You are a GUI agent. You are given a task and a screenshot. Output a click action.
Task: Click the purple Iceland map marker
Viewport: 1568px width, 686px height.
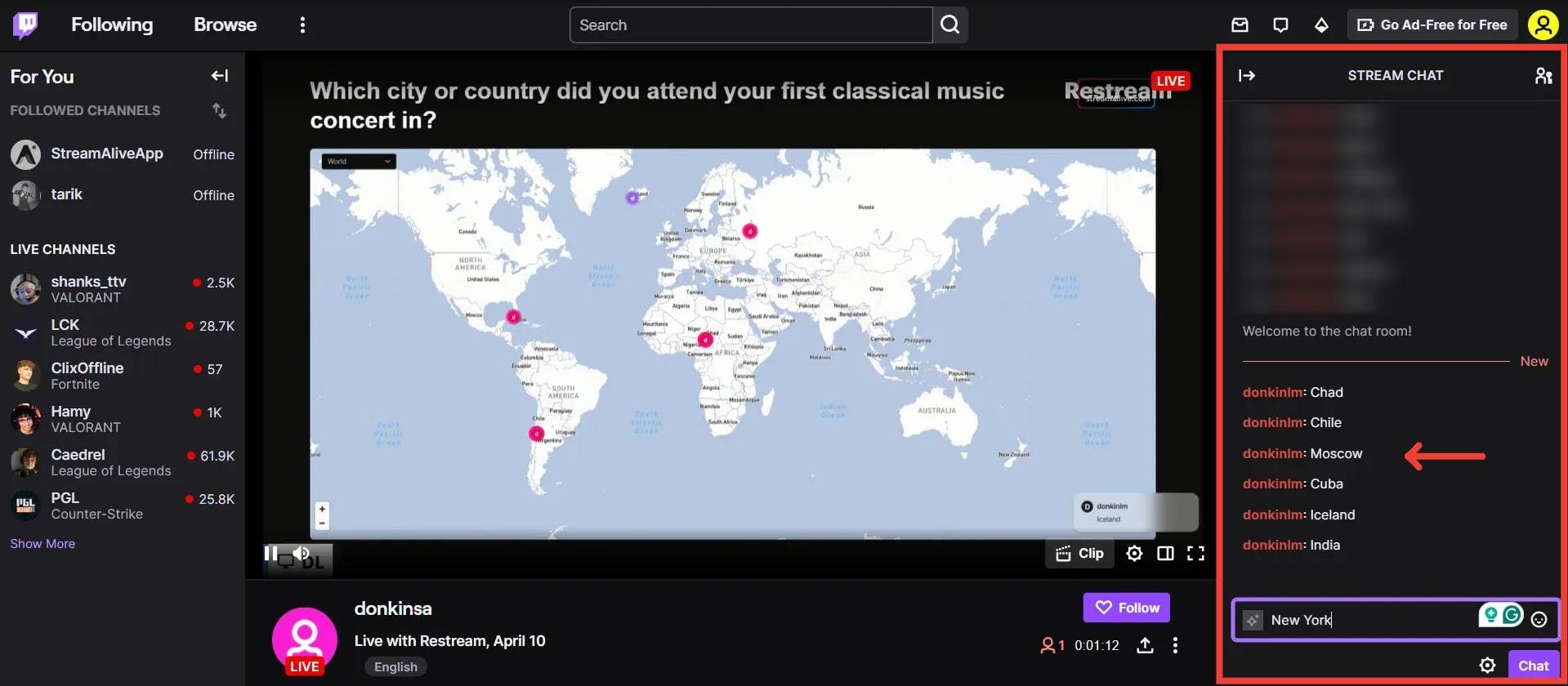point(632,198)
